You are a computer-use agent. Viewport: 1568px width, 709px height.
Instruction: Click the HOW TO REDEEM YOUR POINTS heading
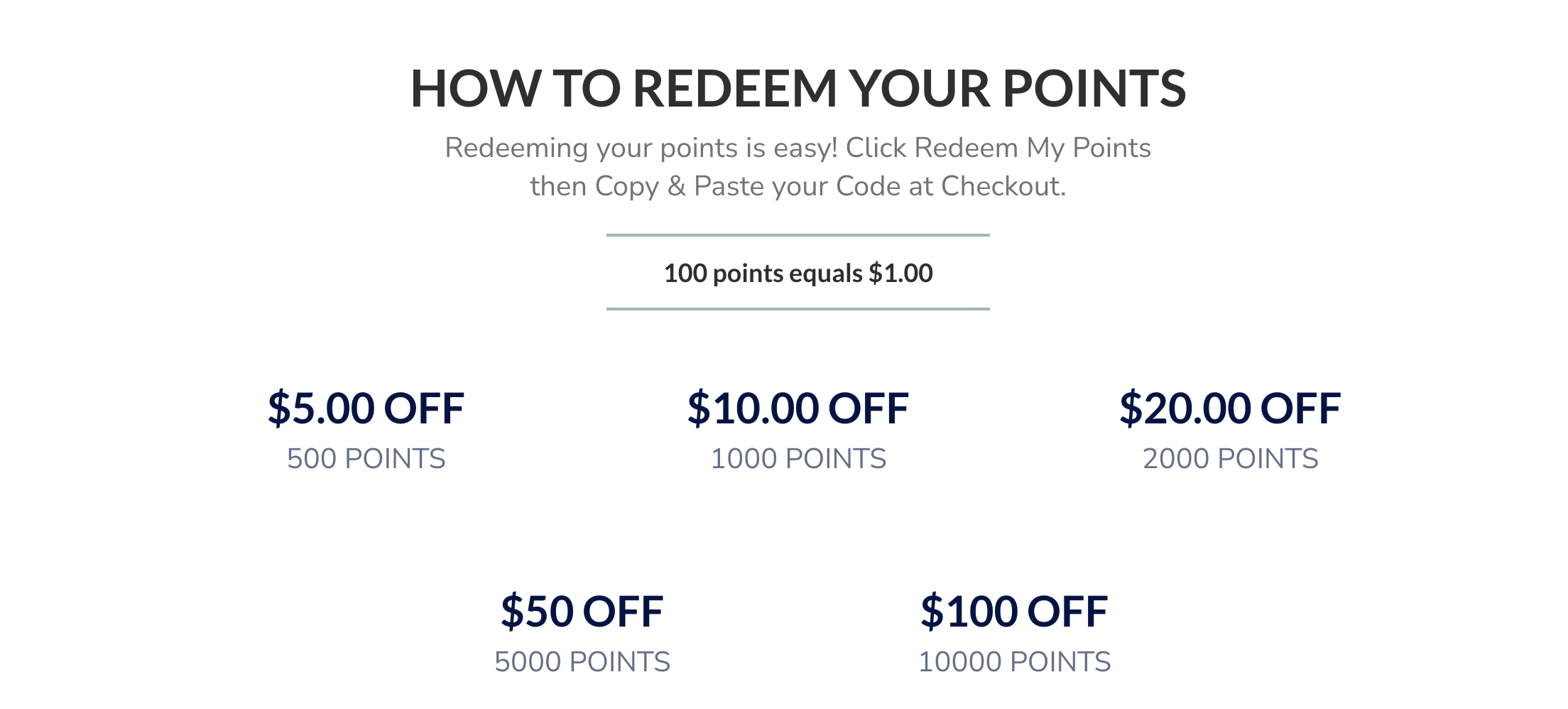click(x=798, y=89)
